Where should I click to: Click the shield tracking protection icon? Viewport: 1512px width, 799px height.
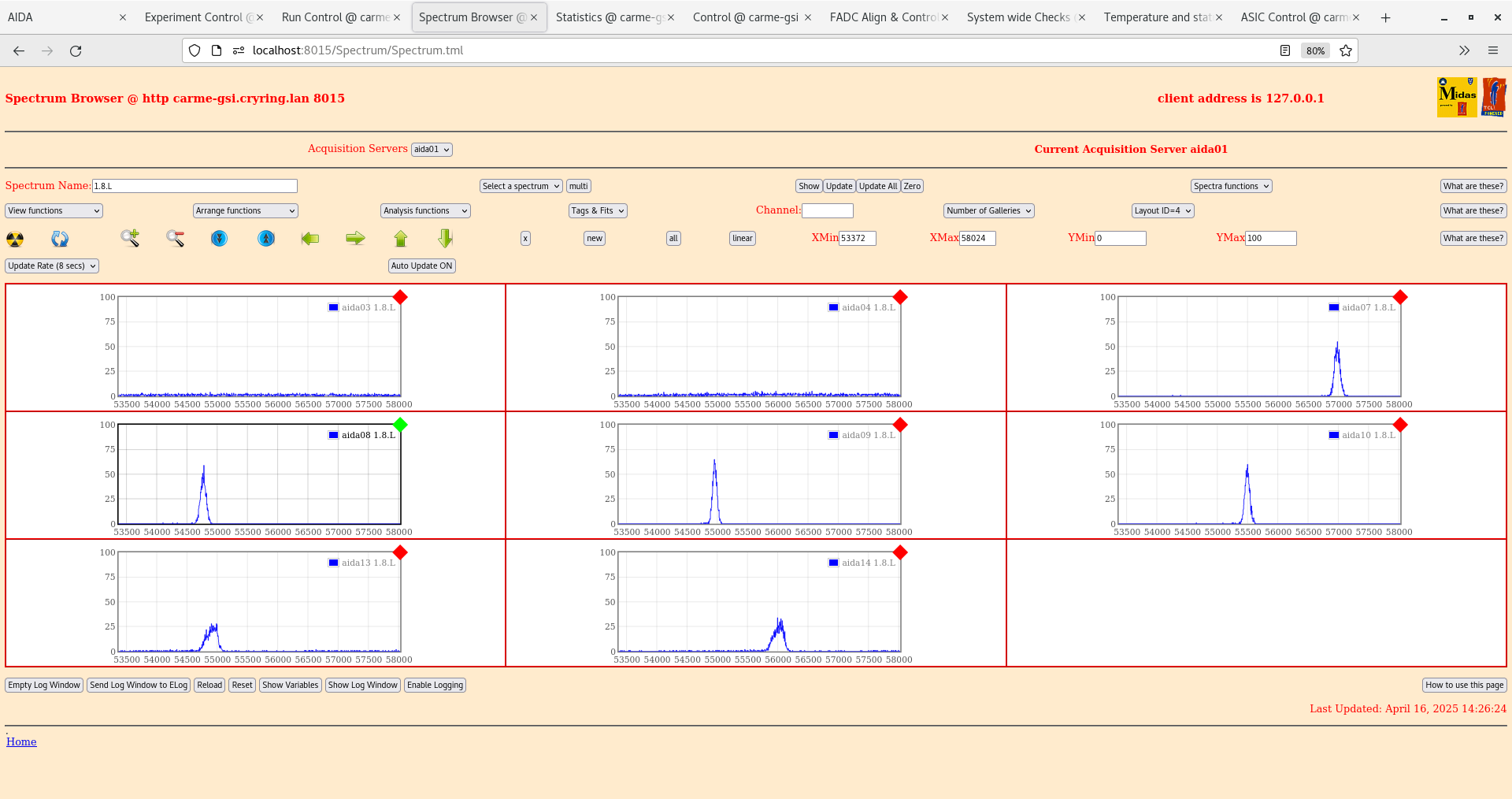[x=195, y=50]
